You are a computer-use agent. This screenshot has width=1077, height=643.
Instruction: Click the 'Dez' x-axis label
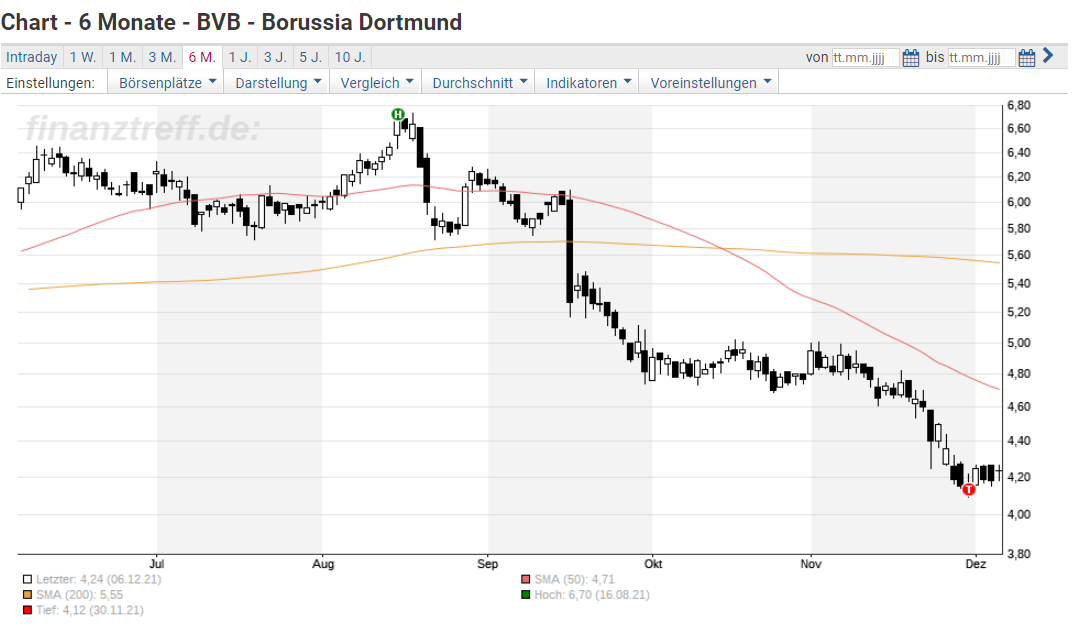click(x=976, y=564)
